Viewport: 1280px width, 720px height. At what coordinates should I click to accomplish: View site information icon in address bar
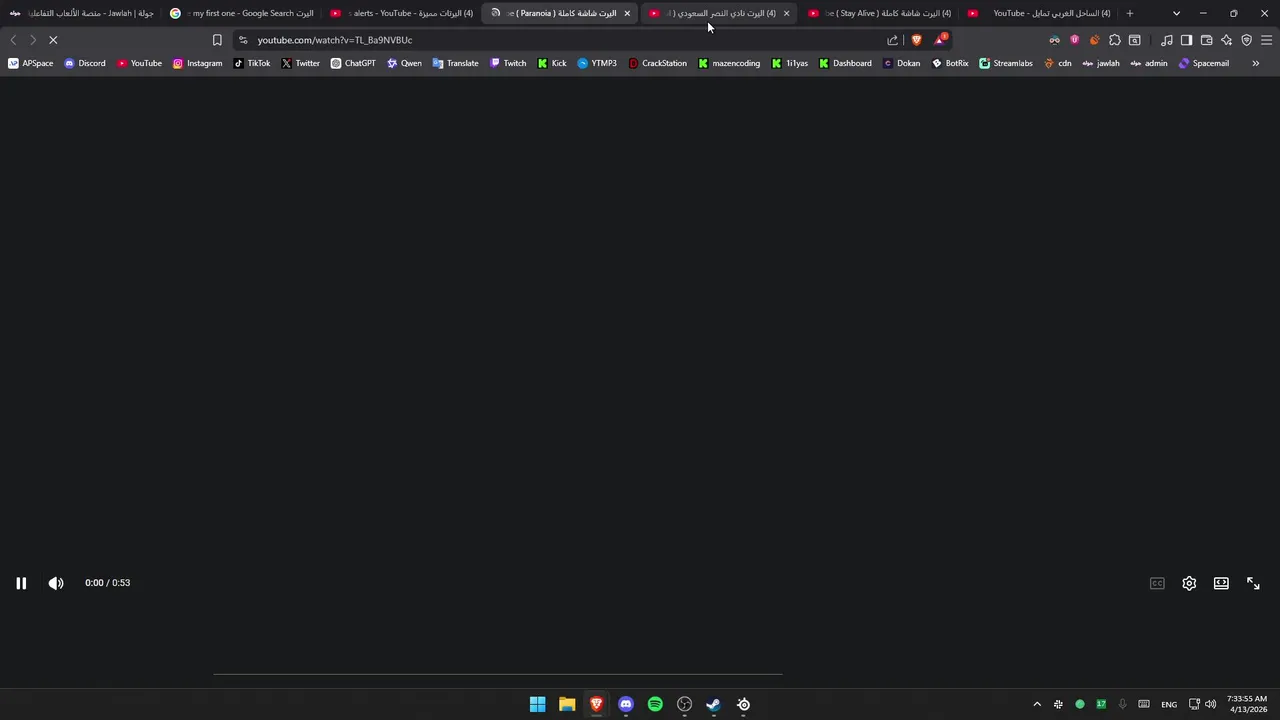coord(243,40)
